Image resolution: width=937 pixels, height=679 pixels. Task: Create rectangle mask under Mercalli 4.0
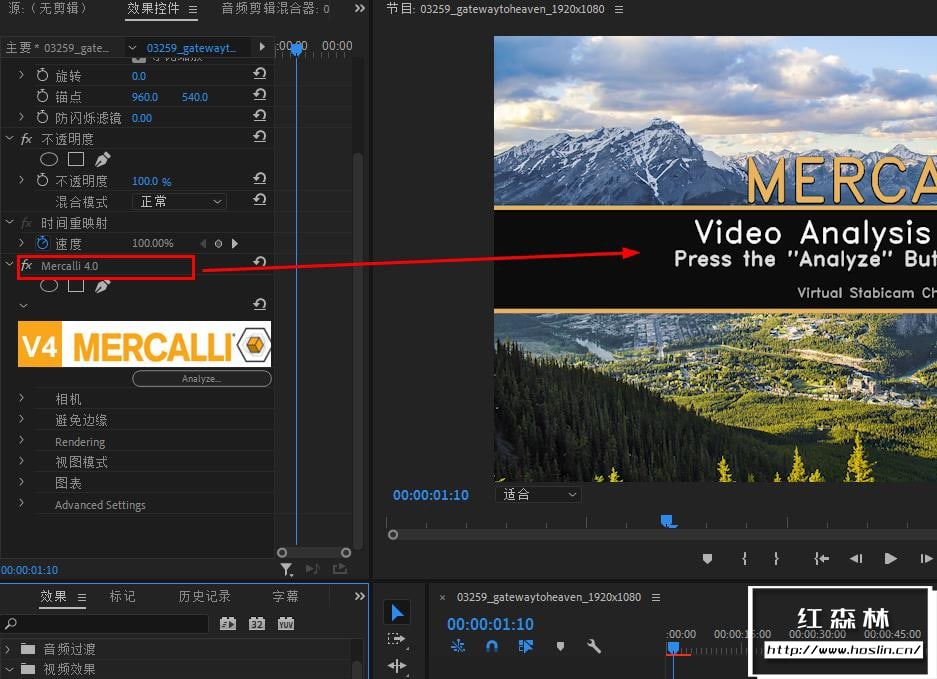tap(76, 286)
